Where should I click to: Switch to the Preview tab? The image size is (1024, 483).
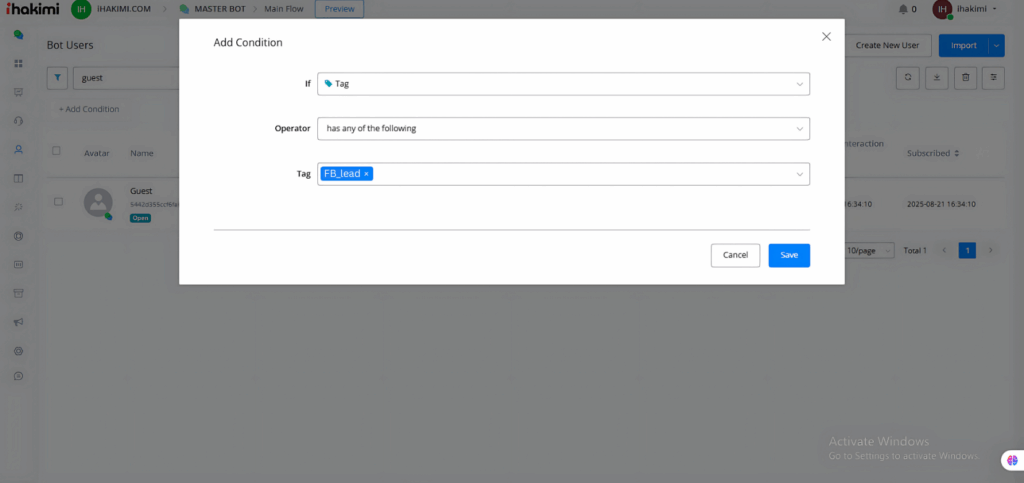[339, 9]
